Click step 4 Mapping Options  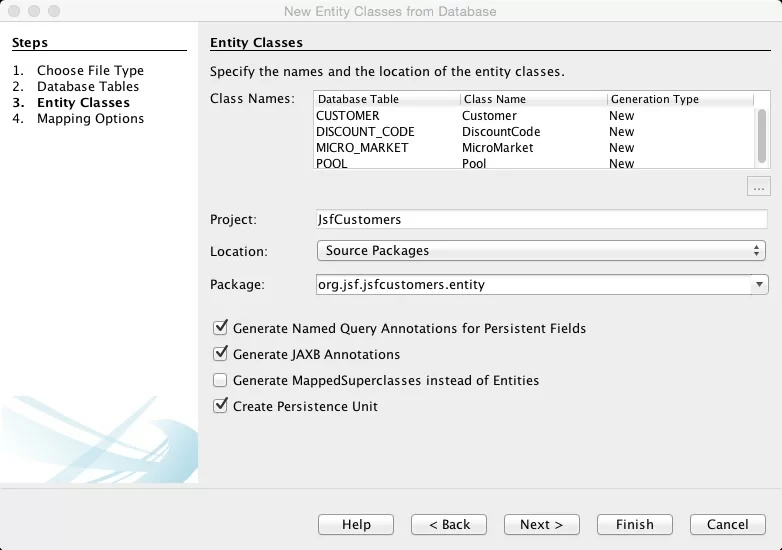pos(90,118)
